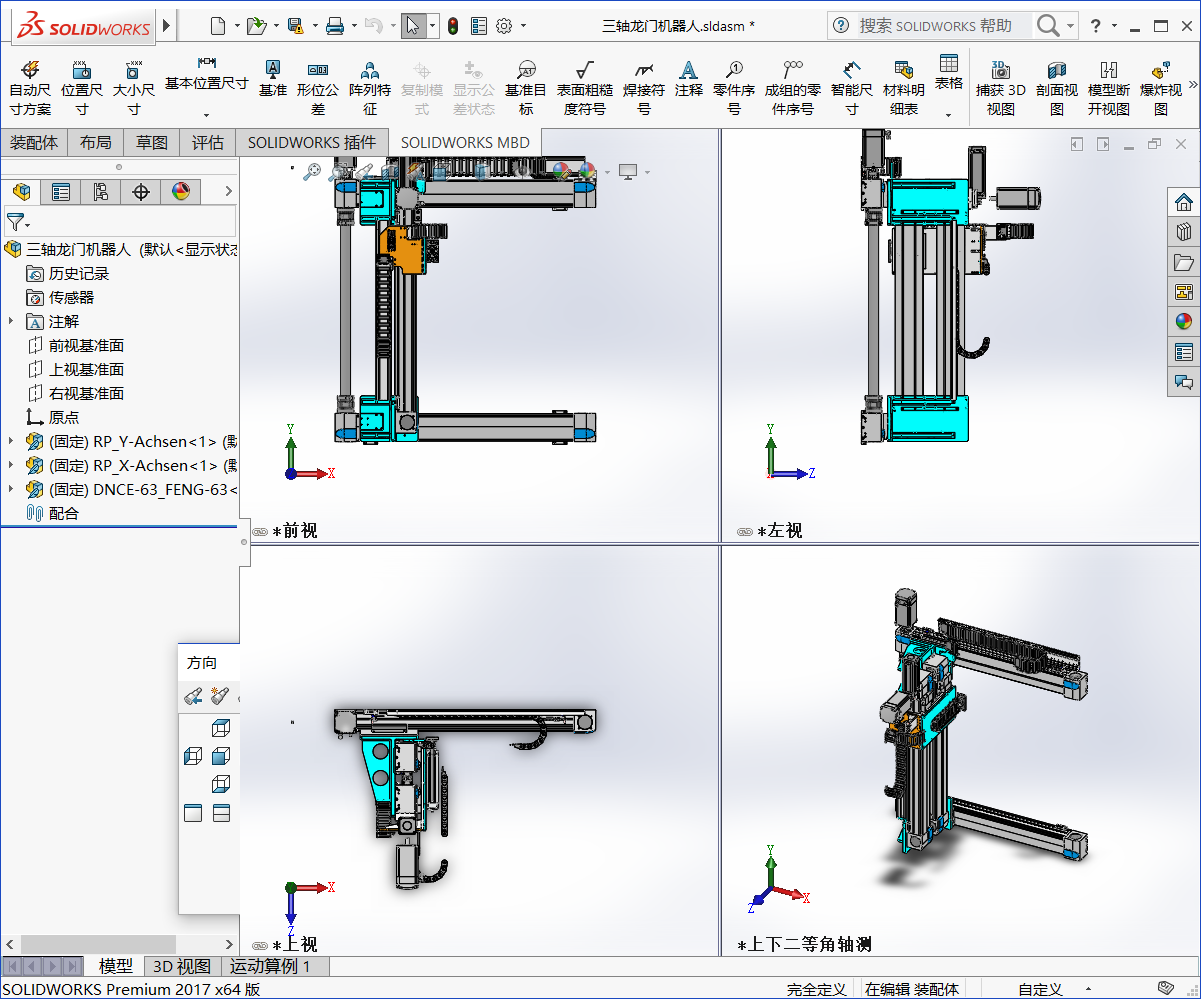Insert a 注释 note annotation
Screen dimensions: 1201x999
point(688,77)
